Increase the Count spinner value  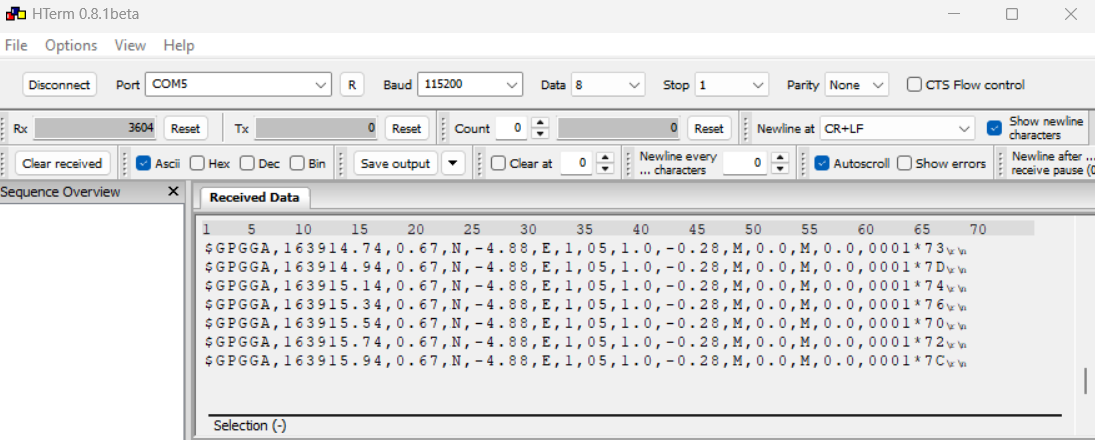(x=540, y=123)
